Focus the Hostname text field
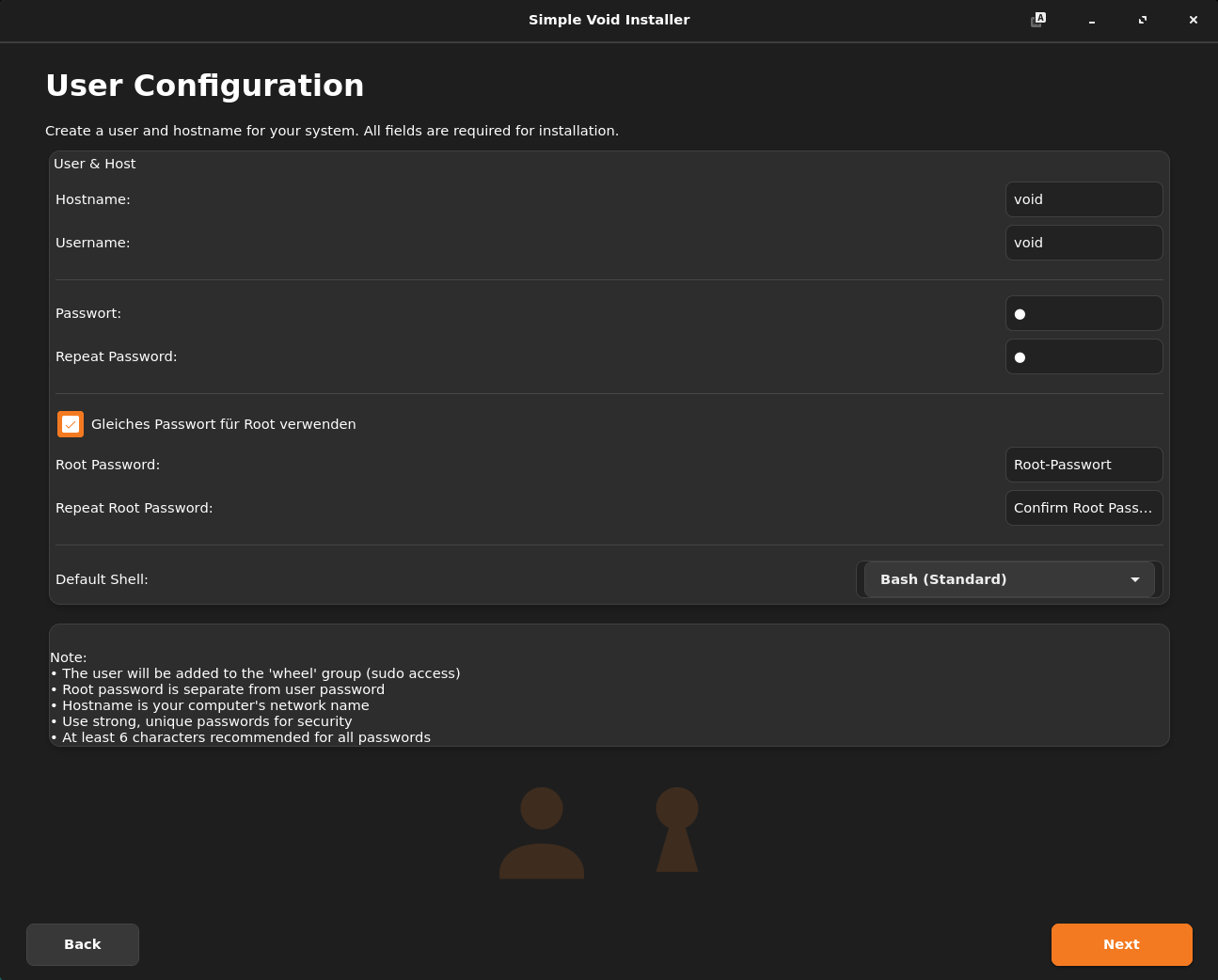Screen dimensions: 1218x980 click(x=1084, y=199)
